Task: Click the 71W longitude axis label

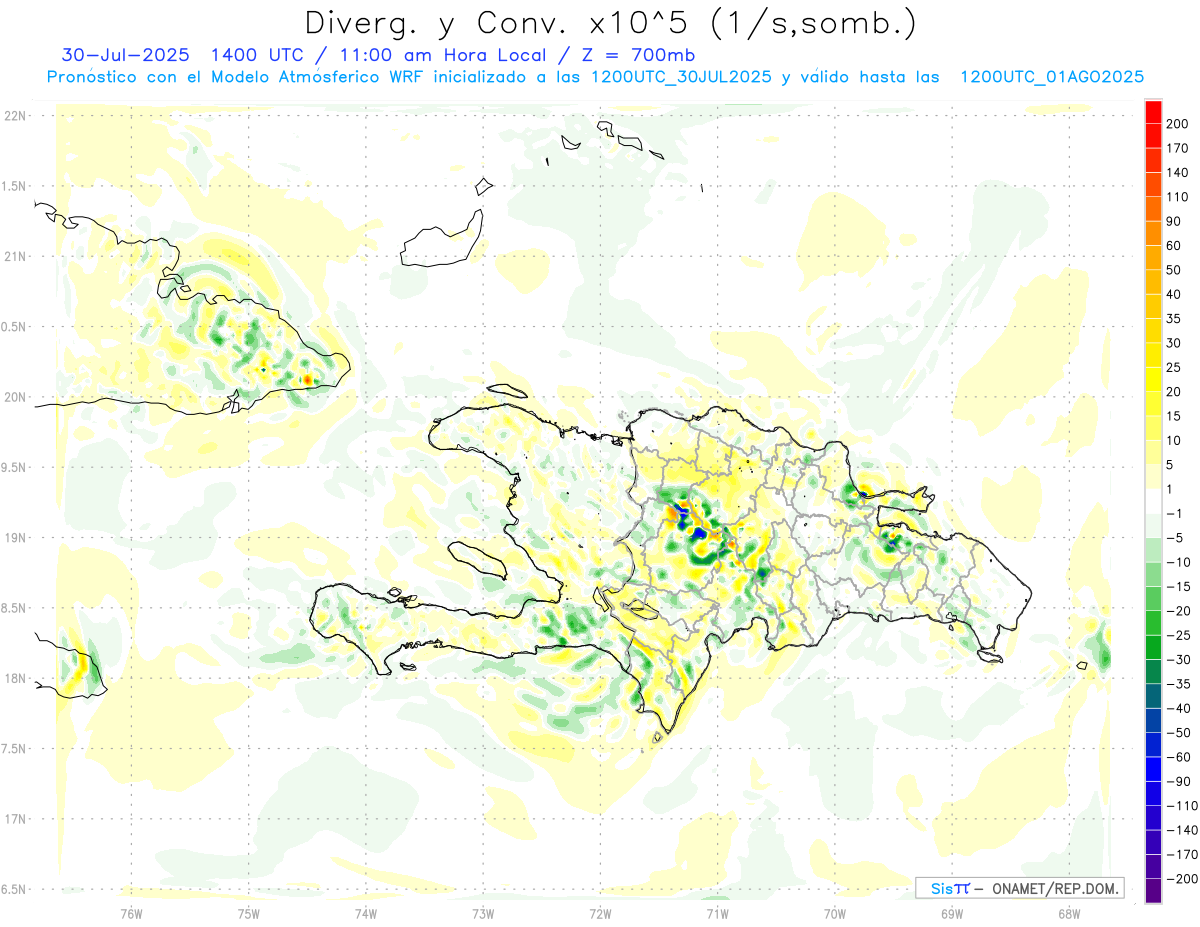Action: coord(717,912)
